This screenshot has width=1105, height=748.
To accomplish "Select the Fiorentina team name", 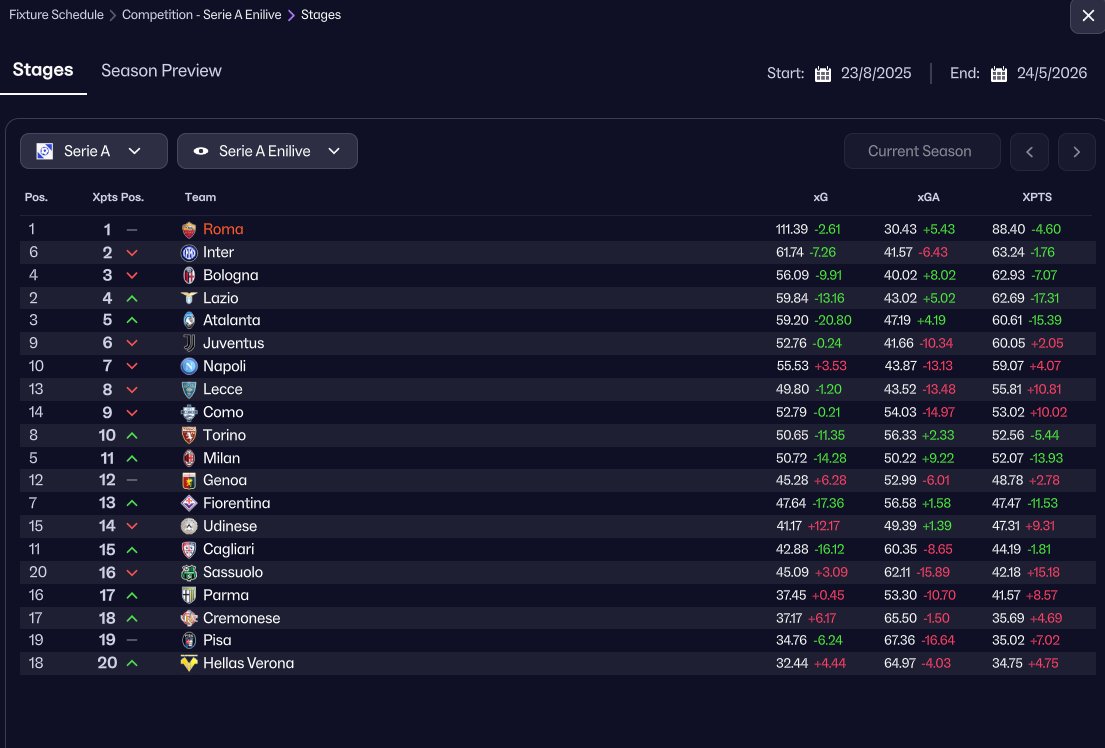I will (x=237, y=503).
